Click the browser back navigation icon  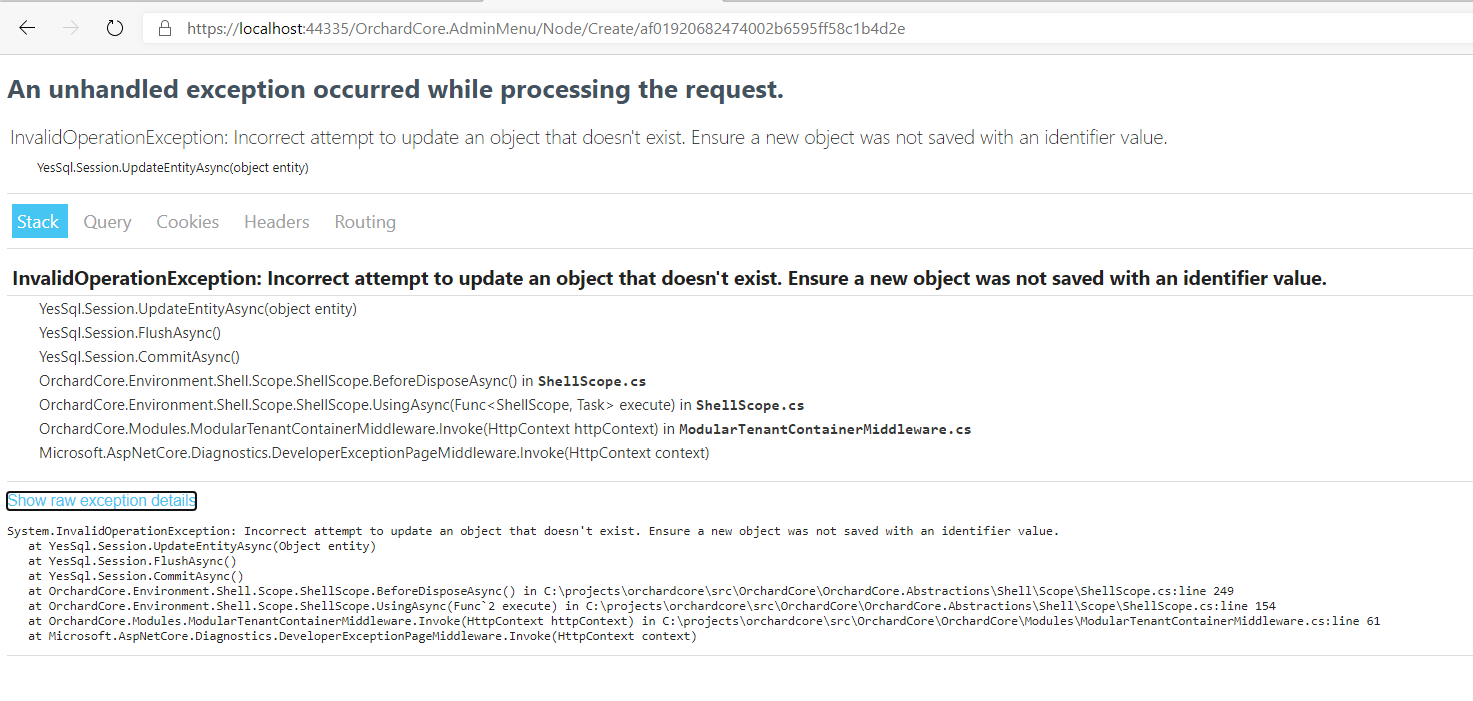coord(26,28)
